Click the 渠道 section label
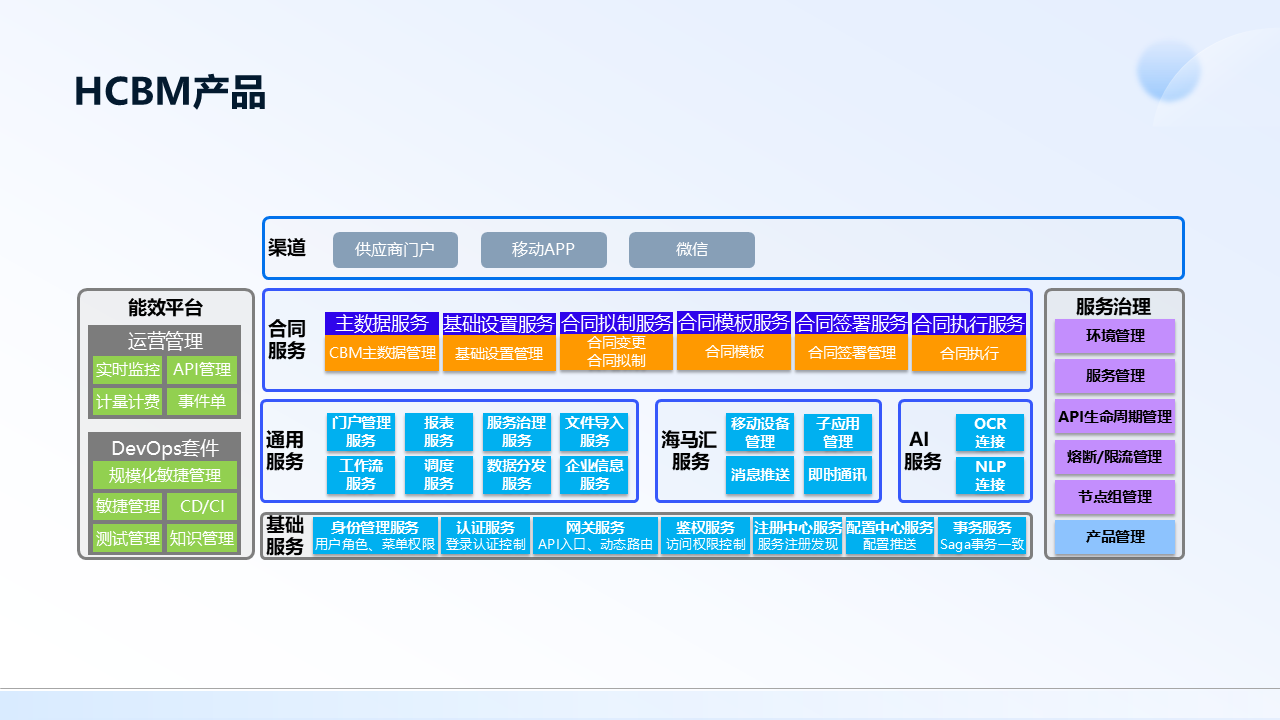Screen dimensions: 1280x720 click(287, 248)
